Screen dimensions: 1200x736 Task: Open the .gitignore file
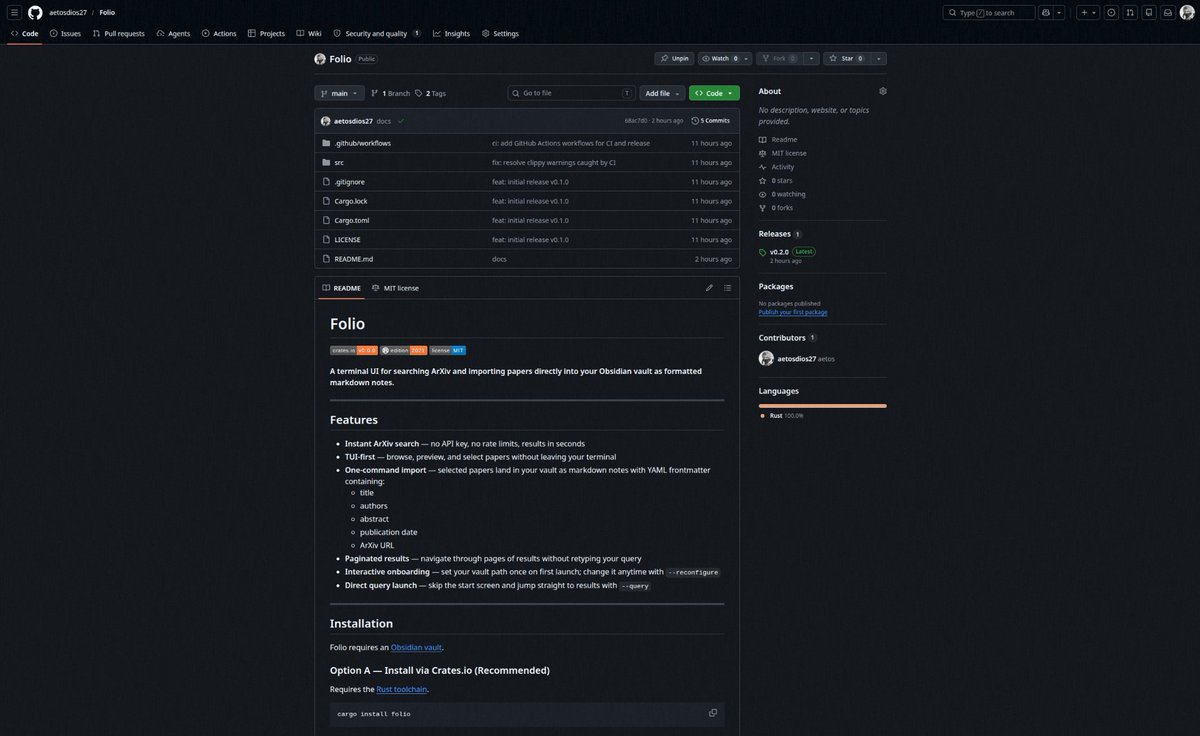(x=349, y=182)
